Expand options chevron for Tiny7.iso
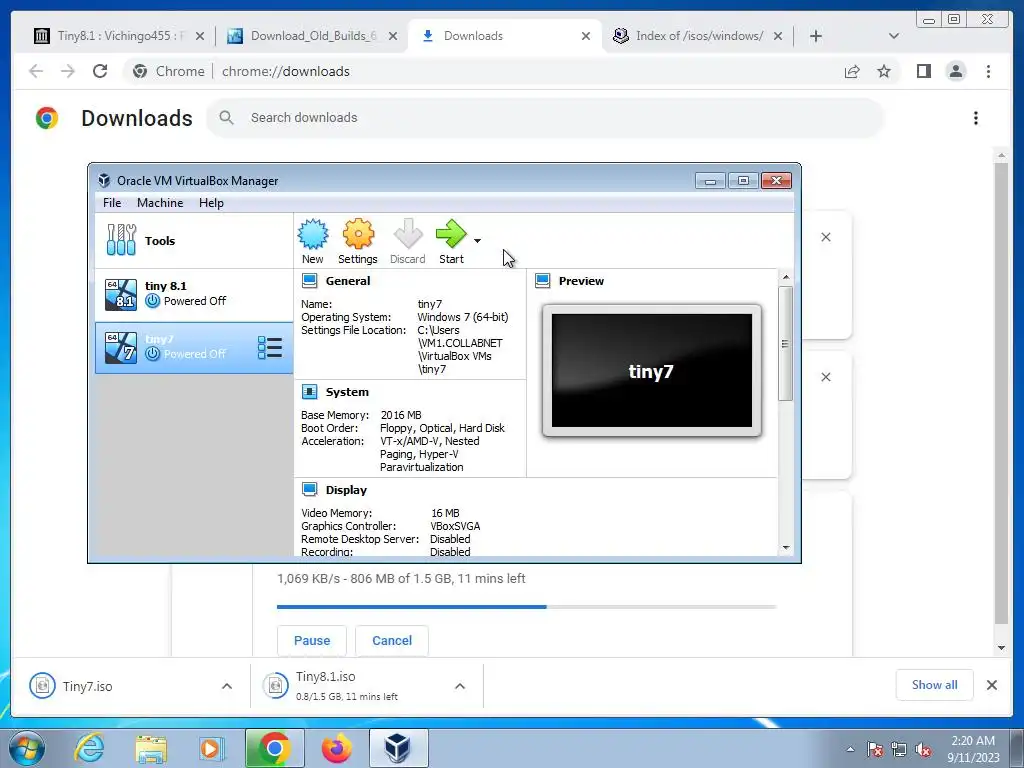The image size is (1024, 768). [x=227, y=686]
